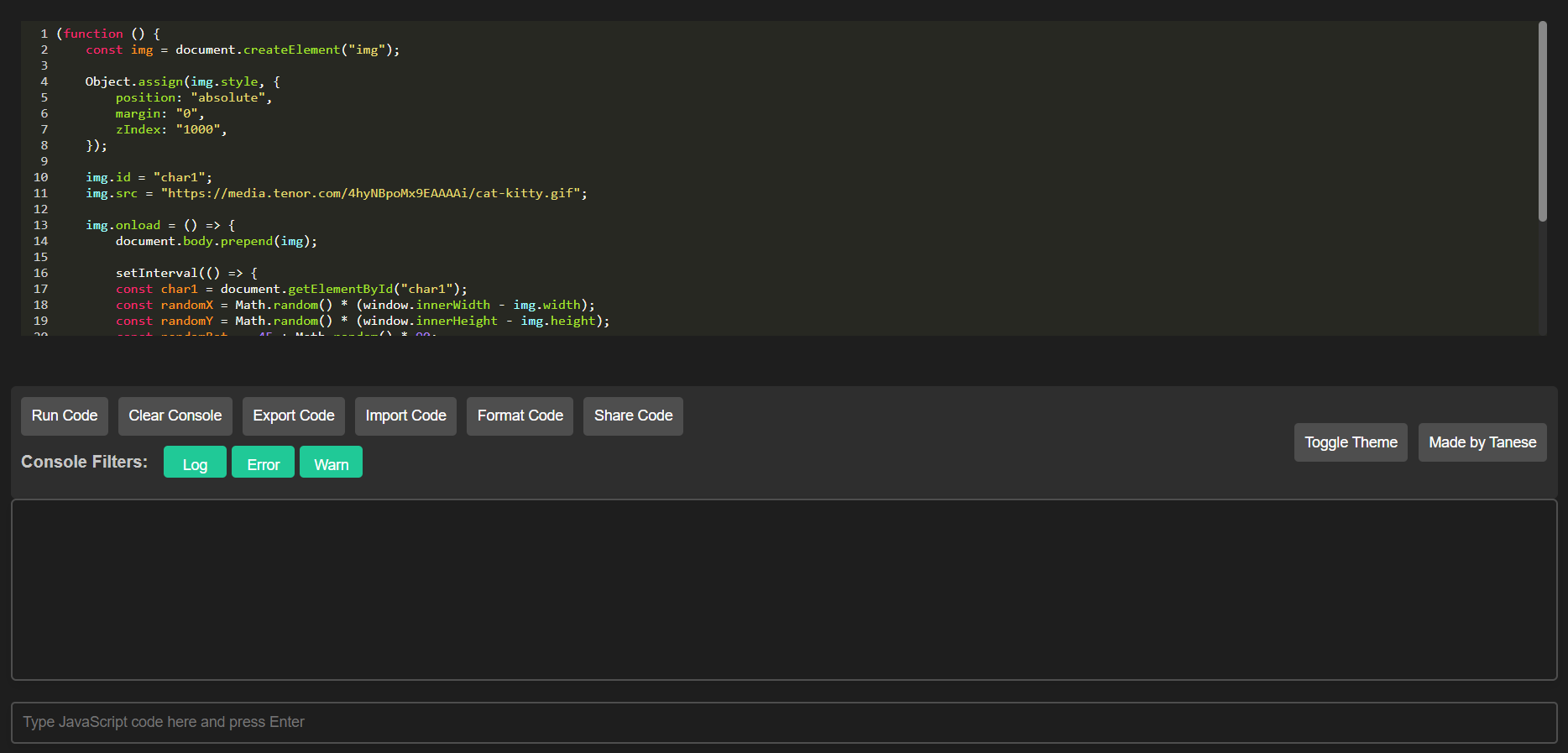
Task: Click the Run Code button
Action: 65,416
